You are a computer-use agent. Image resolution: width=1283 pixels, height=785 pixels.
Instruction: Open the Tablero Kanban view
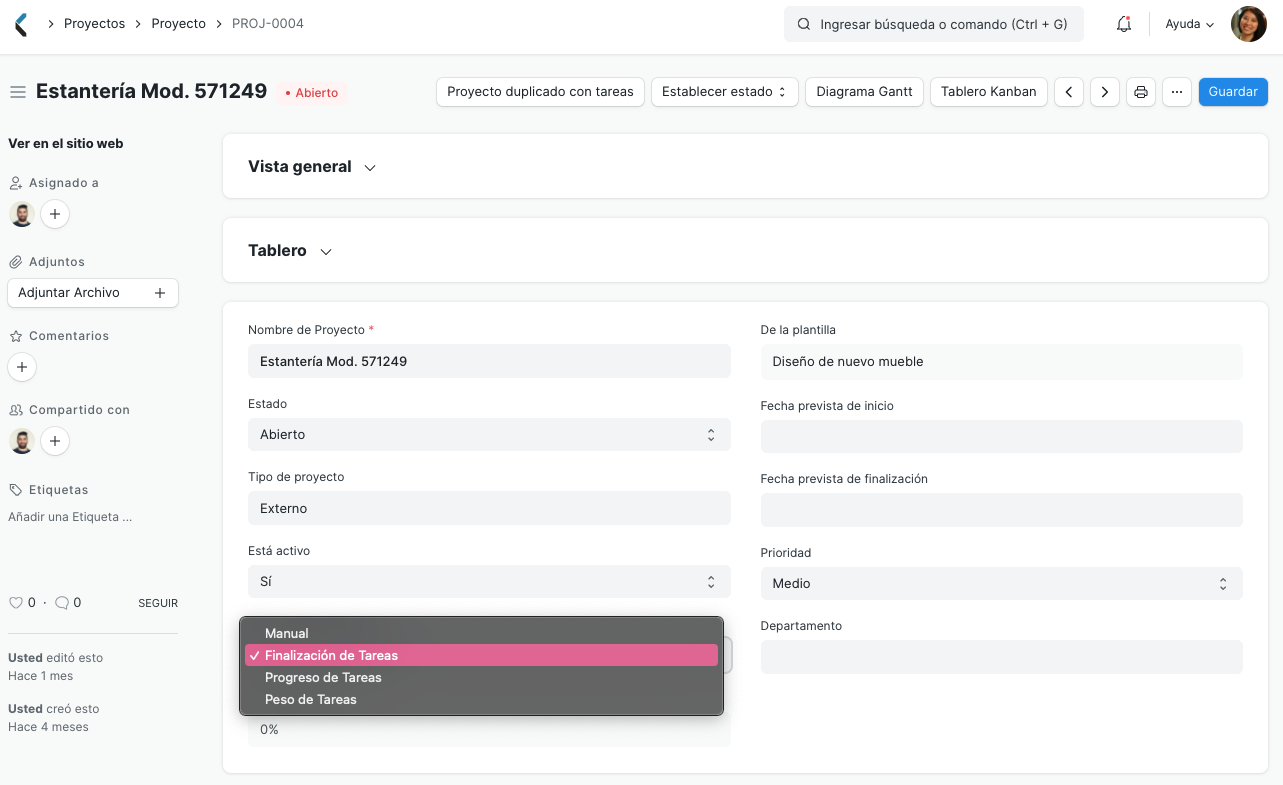(989, 92)
